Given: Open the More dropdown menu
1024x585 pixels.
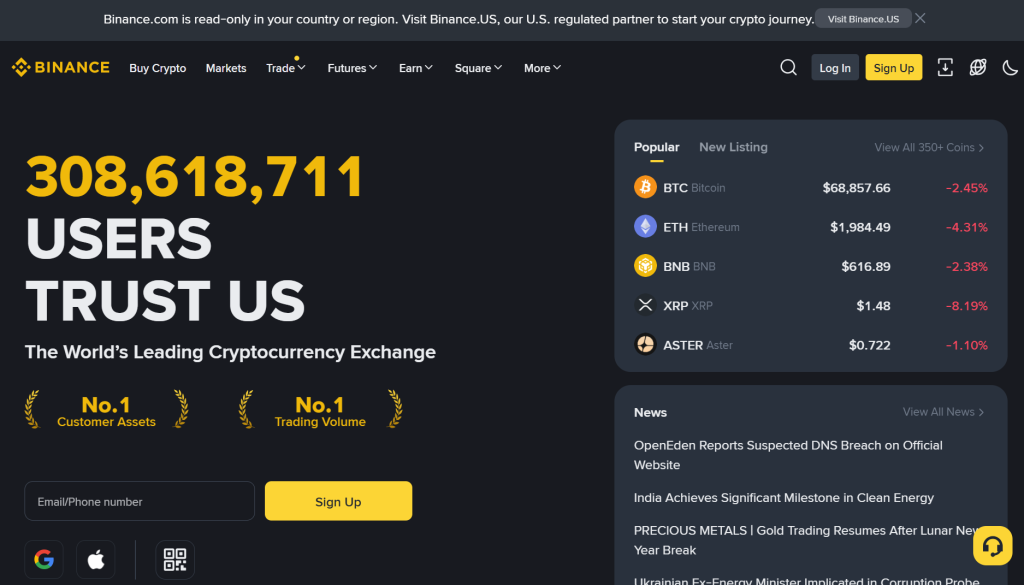Looking at the screenshot, I should 542,68.
